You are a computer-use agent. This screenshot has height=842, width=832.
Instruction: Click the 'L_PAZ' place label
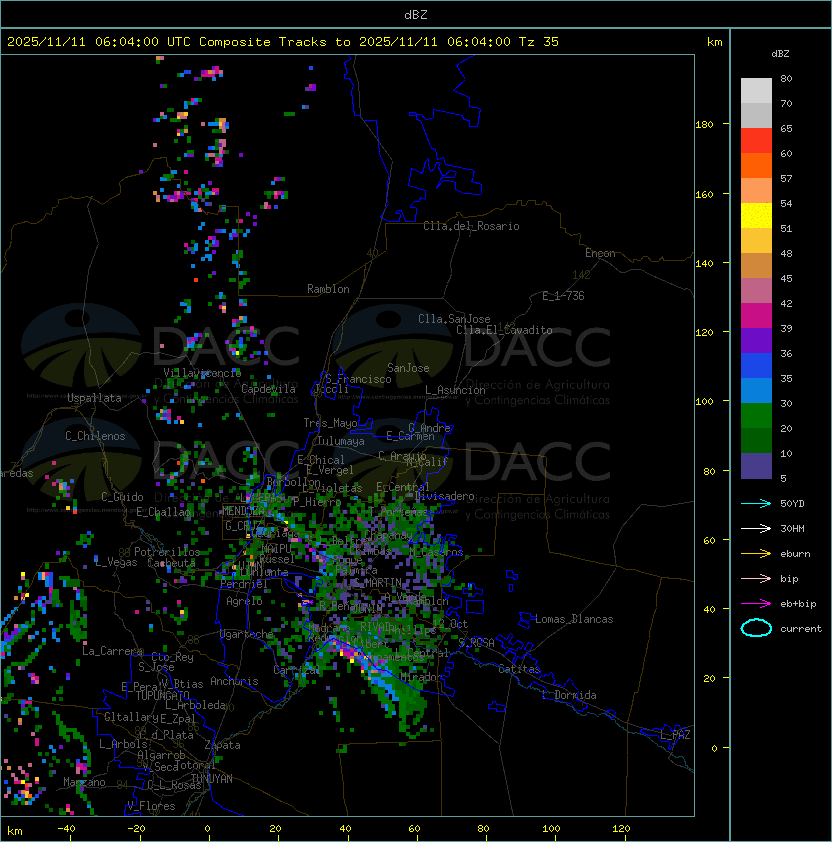pos(675,735)
